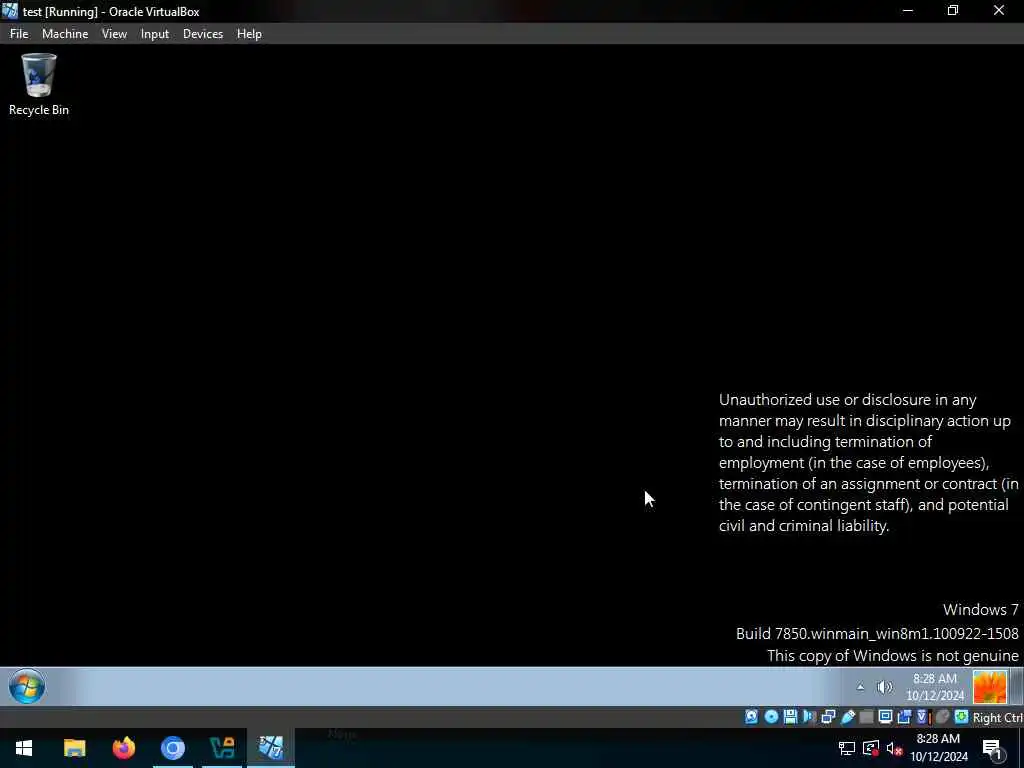Click host display tray icon with red dot
This screenshot has height=768, width=1024.
click(871, 748)
